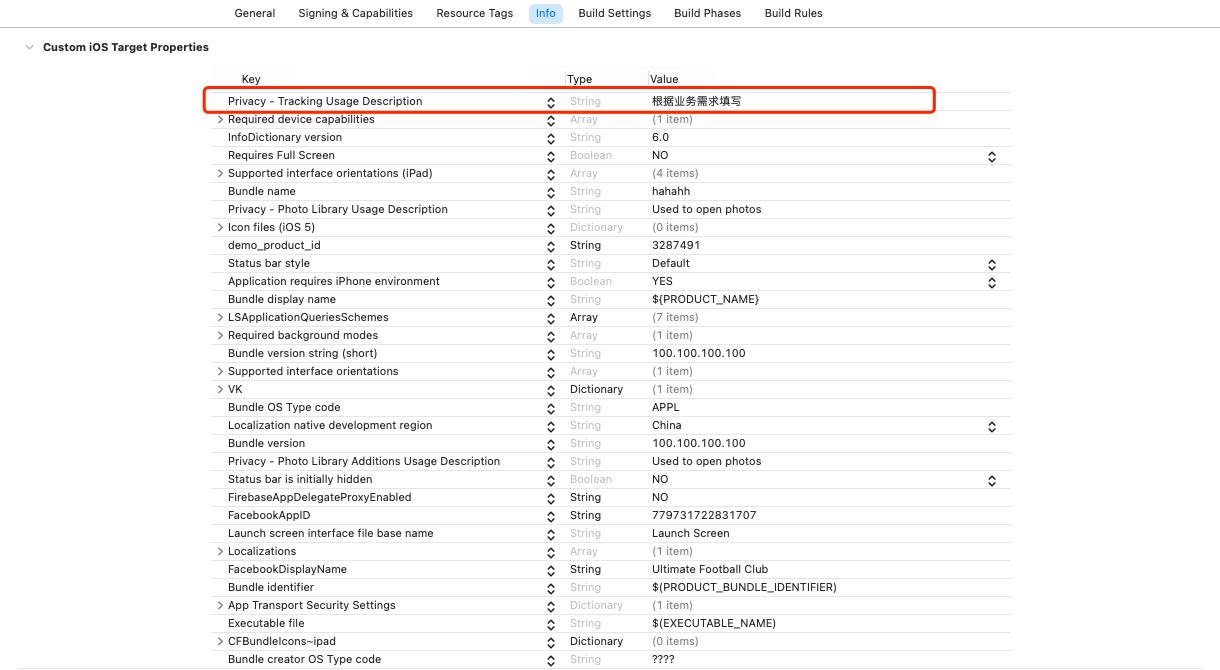Expand Supported interface orientations (iPad) row

221,173
